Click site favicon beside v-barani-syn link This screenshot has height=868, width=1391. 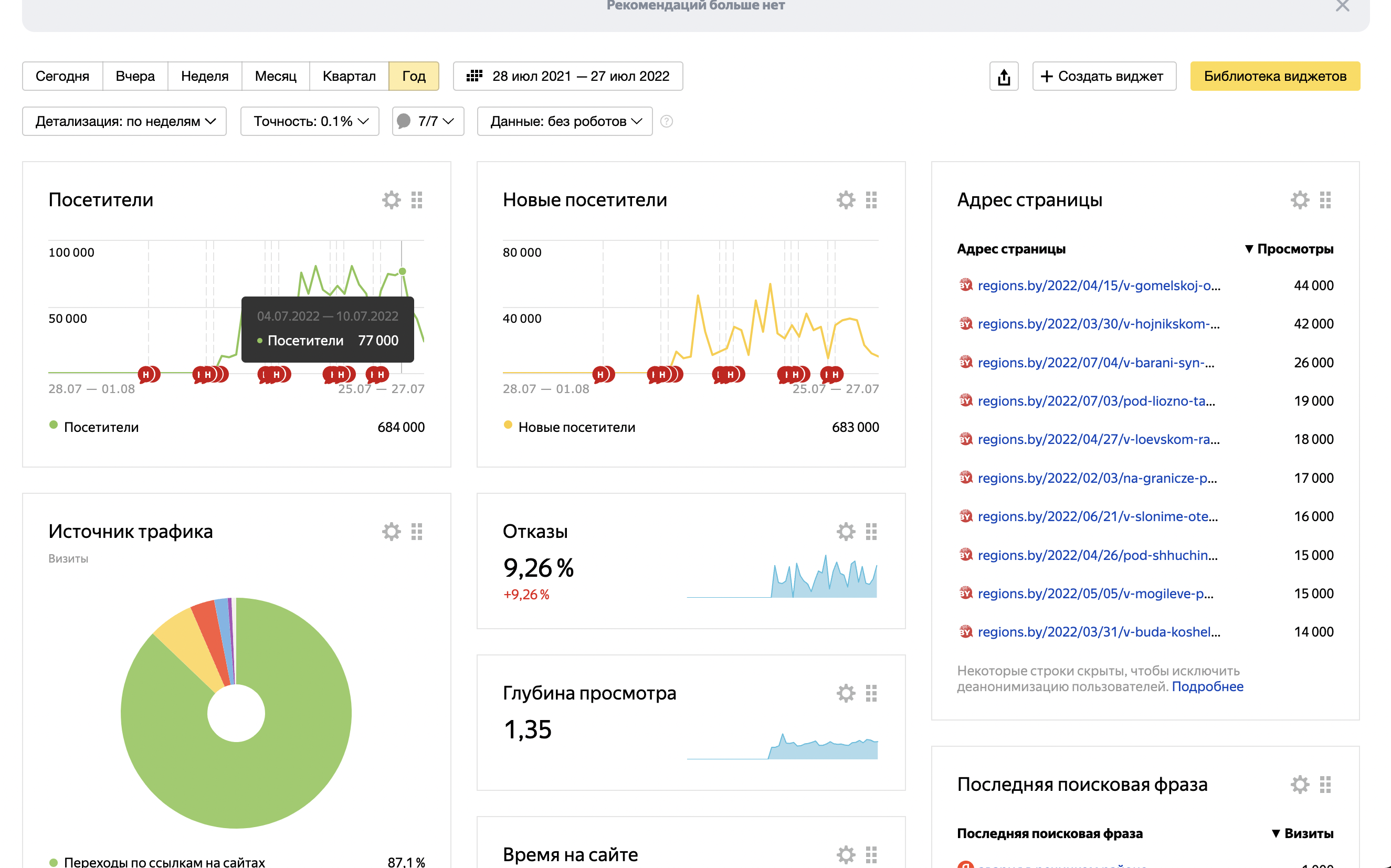coord(966,362)
